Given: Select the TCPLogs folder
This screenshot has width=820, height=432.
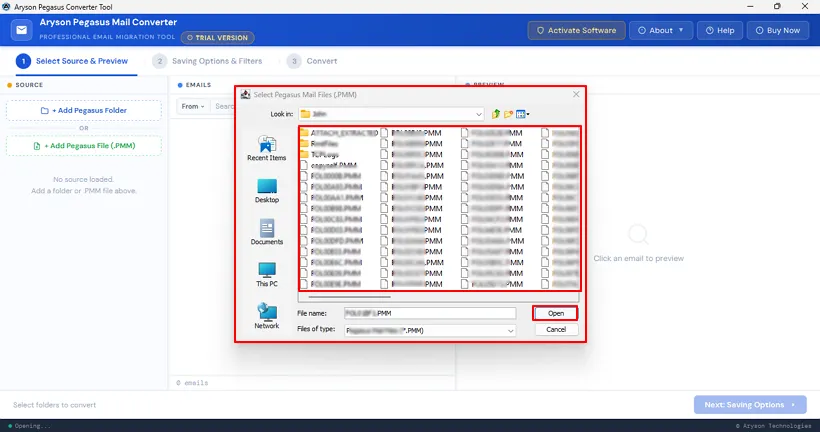Looking at the screenshot, I should (320, 154).
